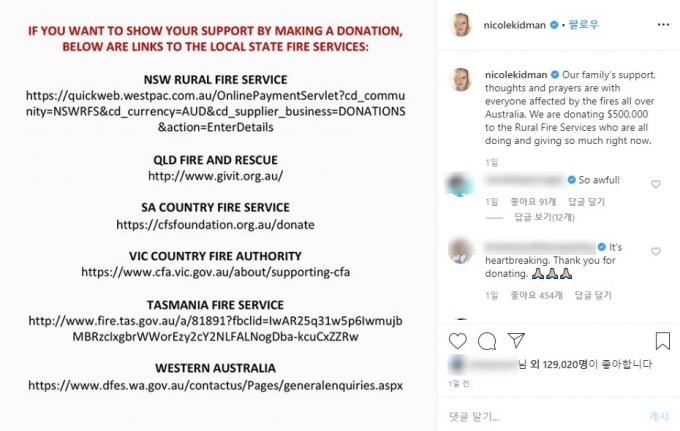Click the 팔로우 follow button
Screen dimensions: 680x431
pos(583,25)
